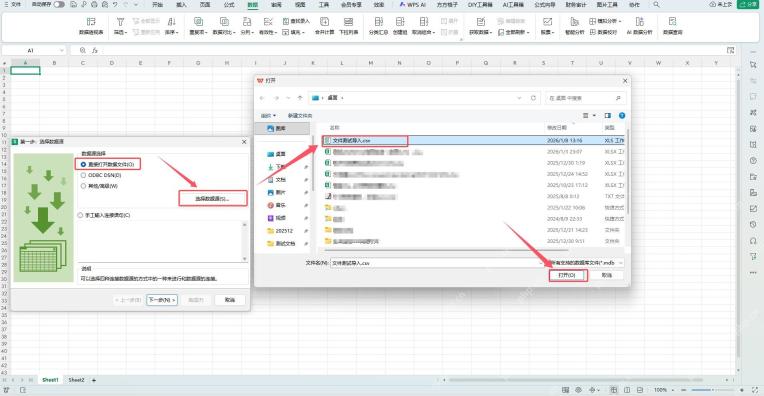Viewport: 764px width, 396px height.
Task: Switch to the 公式 ribbon tab
Action: point(229,4)
